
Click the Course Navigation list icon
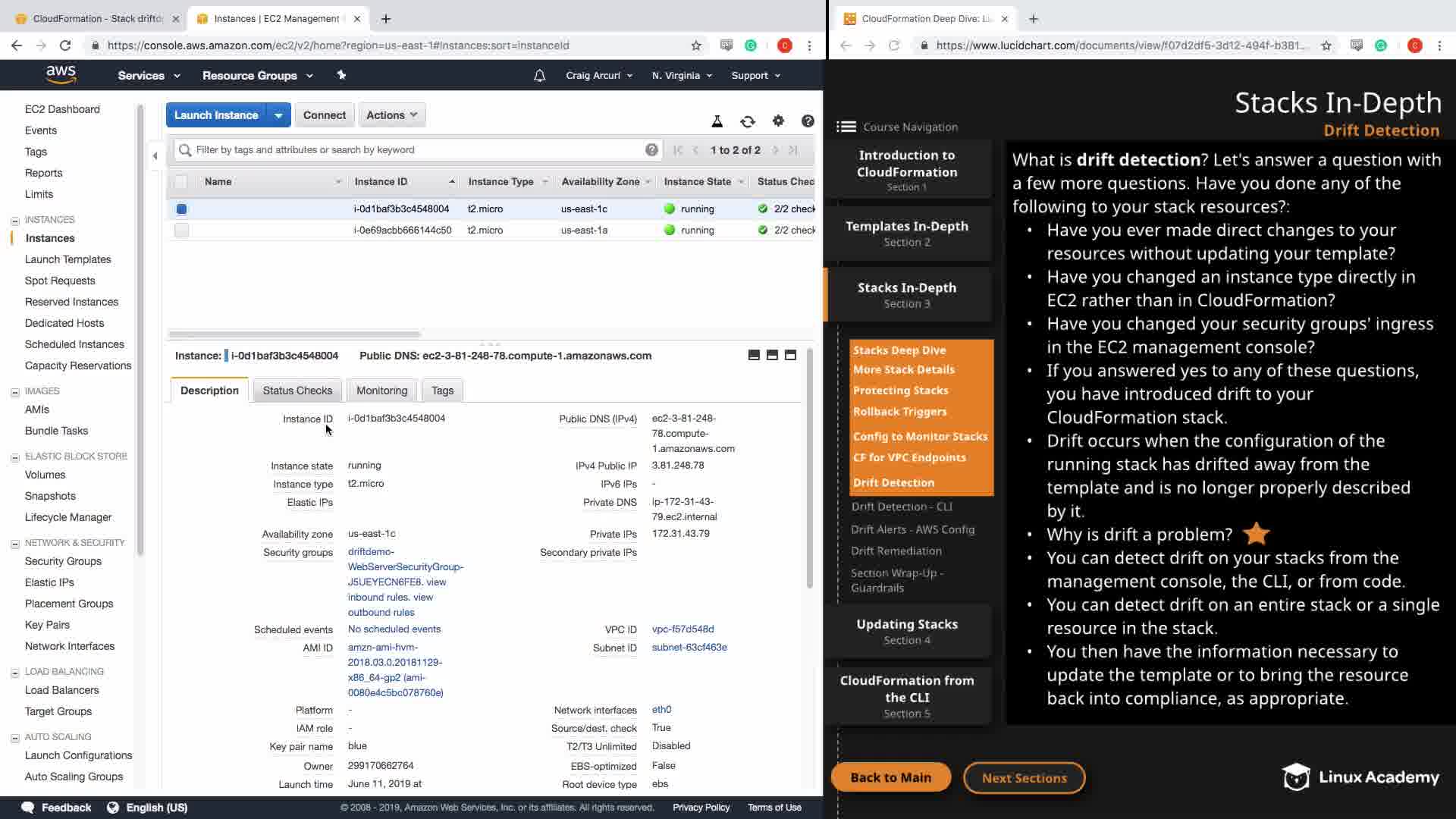tap(846, 127)
